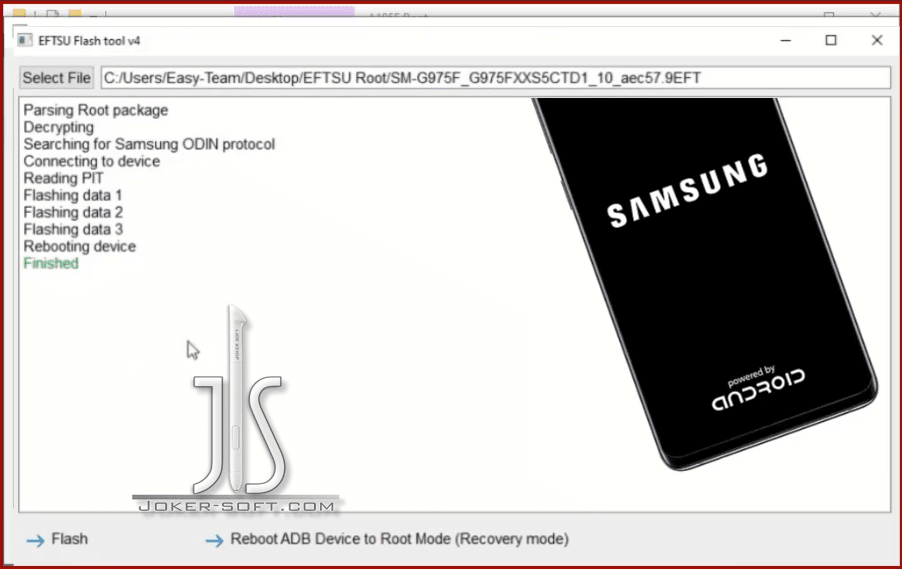Click the 'Rebooting device' log line
Viewport: 902px width, 569px height.
pyautogui.click(x=79, y=246)
